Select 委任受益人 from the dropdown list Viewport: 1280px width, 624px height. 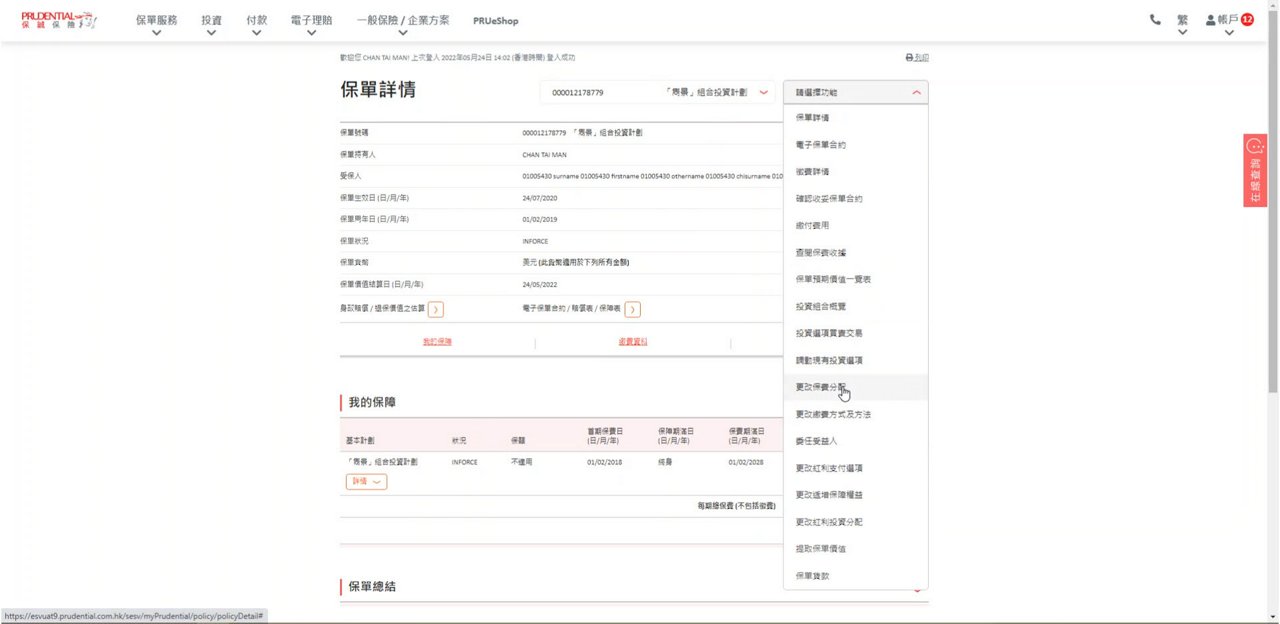coord(816,441)
